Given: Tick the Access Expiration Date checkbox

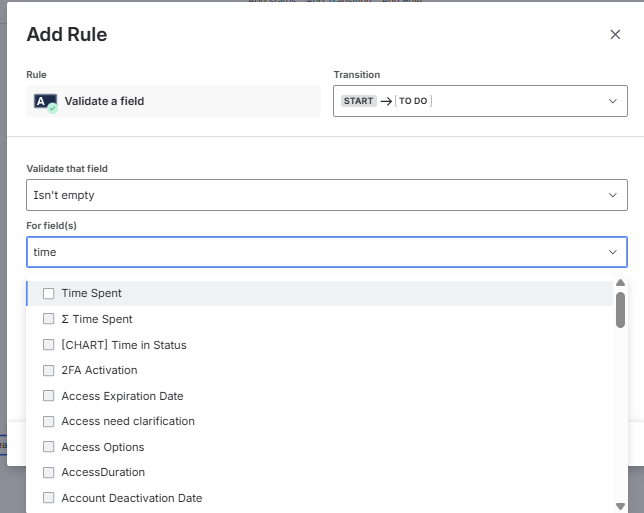Looking at the screenshot, I should click(48, 396).
